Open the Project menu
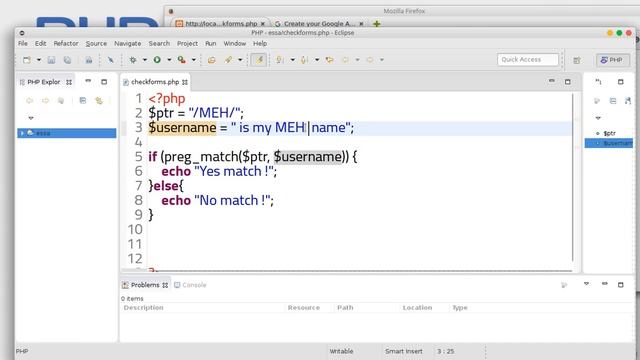Viewport: 640px width, 360px height. (187, 43)
